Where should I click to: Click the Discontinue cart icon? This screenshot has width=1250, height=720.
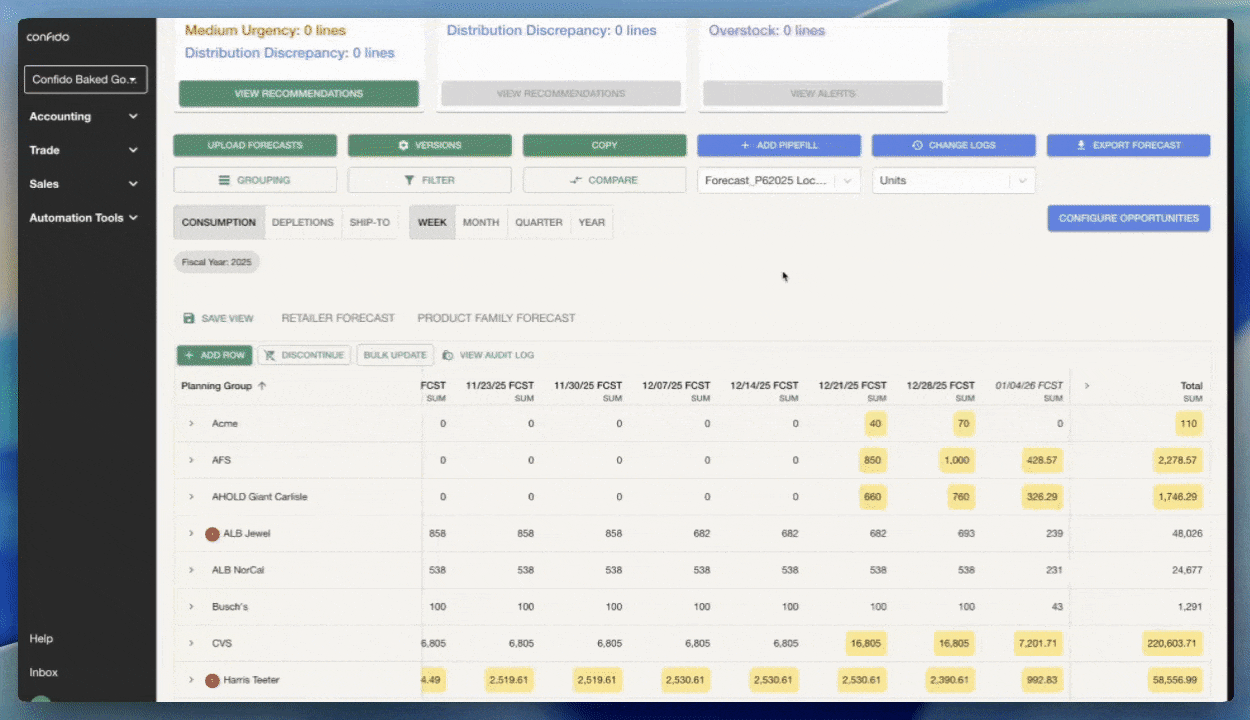coord(270,355)
